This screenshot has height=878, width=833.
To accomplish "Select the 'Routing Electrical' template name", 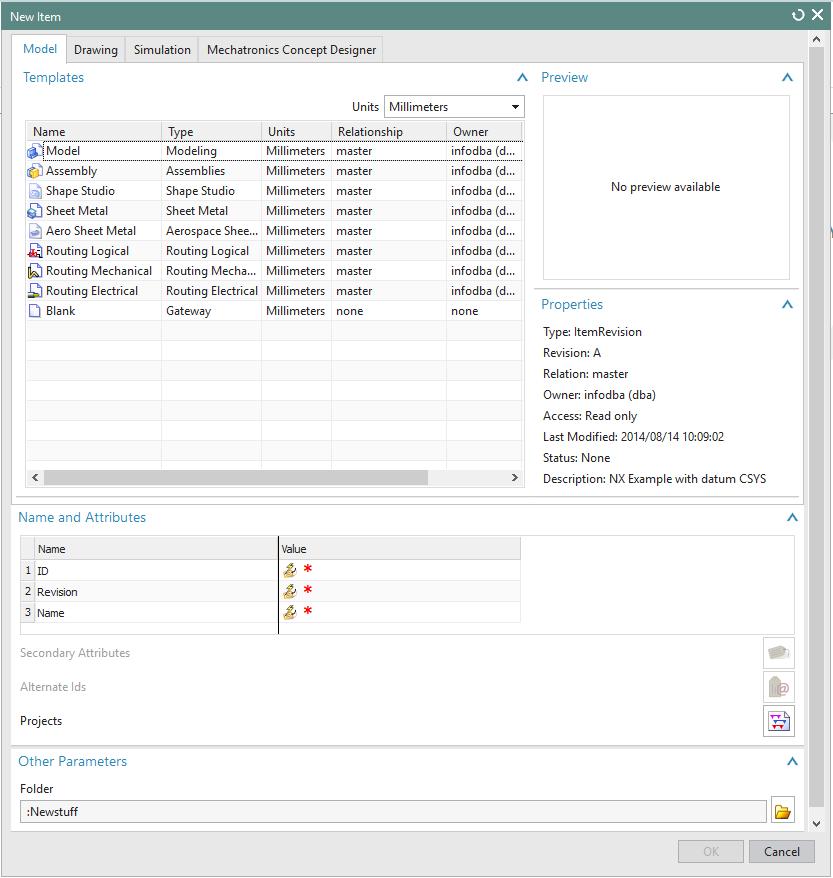I will [x=92, y=291].
